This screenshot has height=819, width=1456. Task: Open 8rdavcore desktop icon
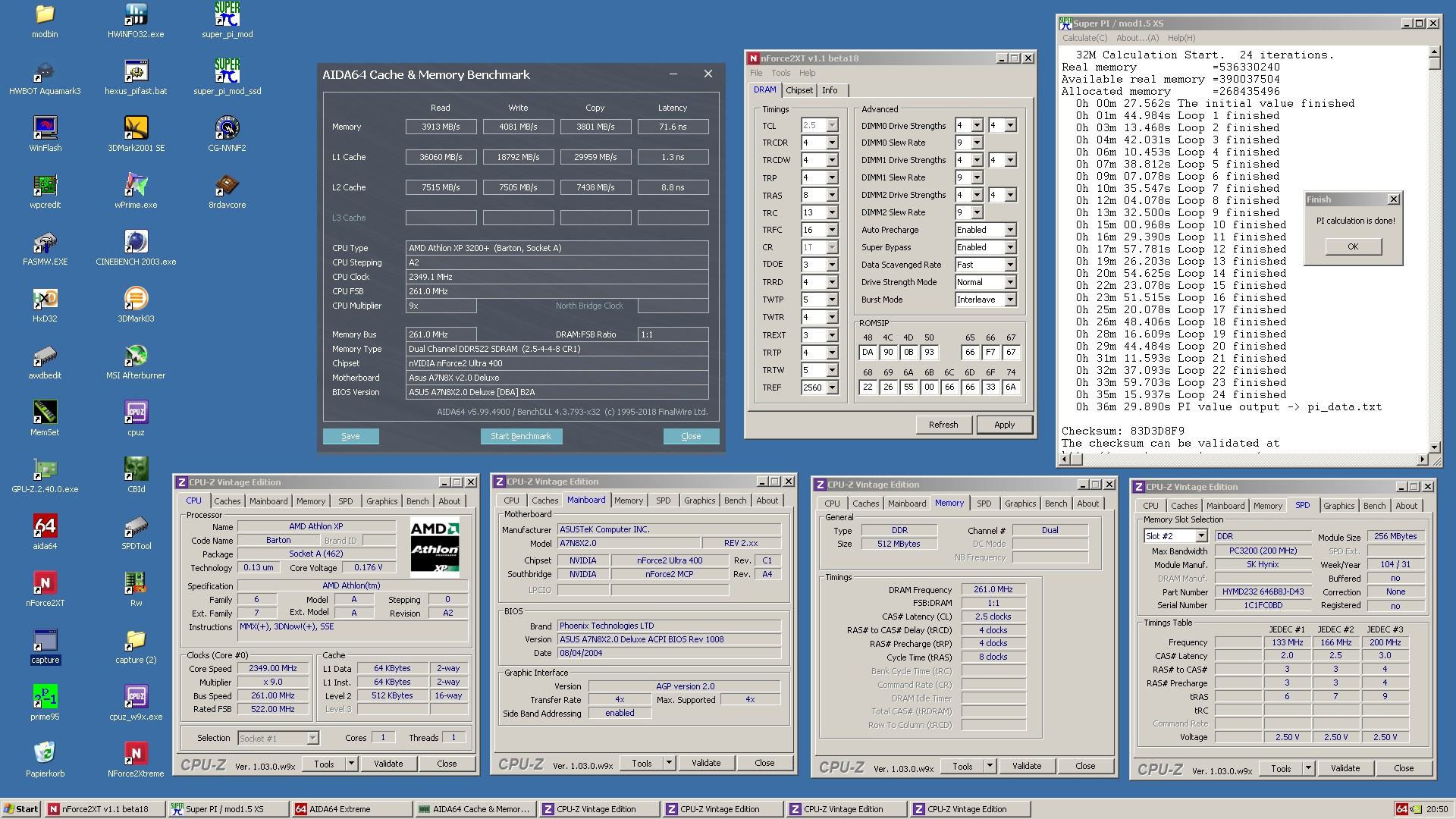coord(227,191)
